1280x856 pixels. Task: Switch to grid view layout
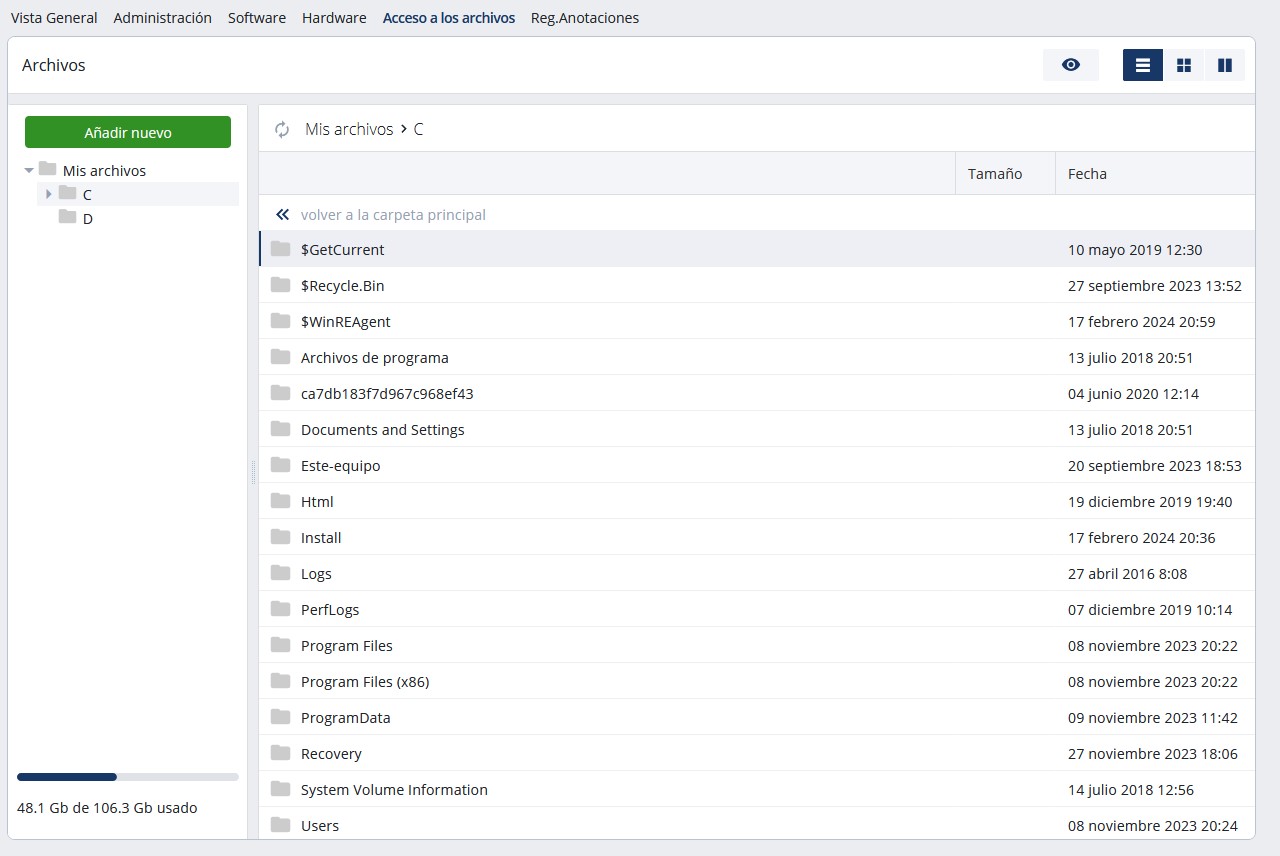tap(1184, 65)
